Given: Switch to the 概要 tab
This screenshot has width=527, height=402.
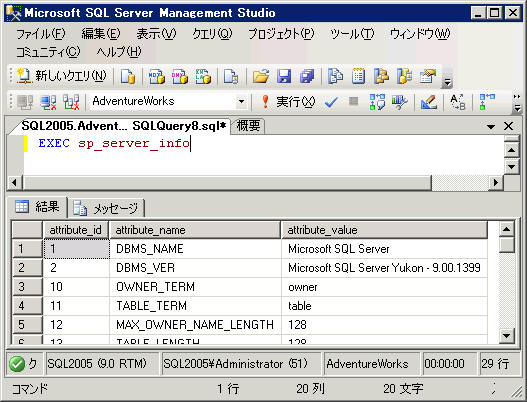Looking at the screenshot, I should (248, 126).
